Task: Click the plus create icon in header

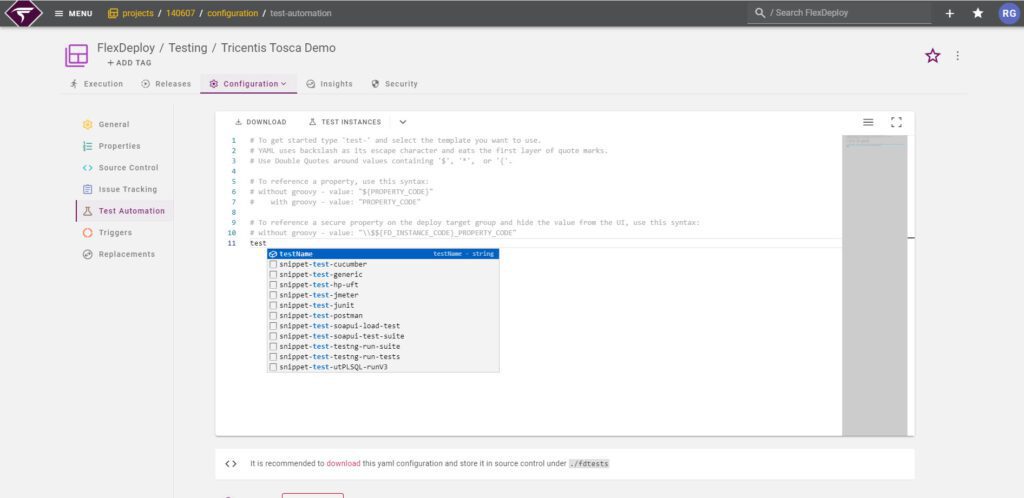Action: pyautogui.click(x=950, y=13)
